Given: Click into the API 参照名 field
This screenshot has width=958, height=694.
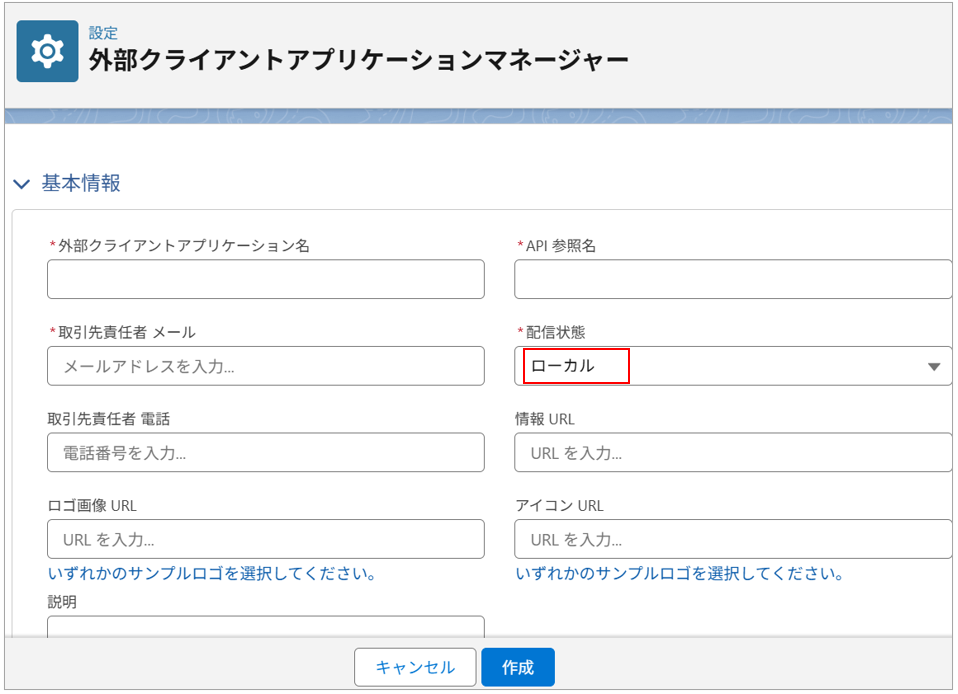Looking at the screenshot, I should click(732, 279).
